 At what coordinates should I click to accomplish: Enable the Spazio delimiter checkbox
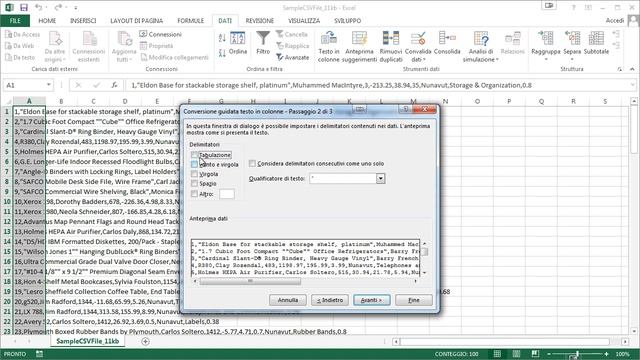(x=194, y=184)
